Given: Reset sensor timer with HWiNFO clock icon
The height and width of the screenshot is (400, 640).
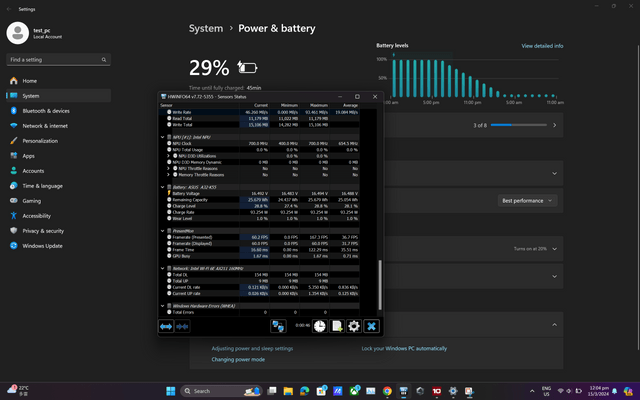Looking at the screenshot, I should [320, 326].
